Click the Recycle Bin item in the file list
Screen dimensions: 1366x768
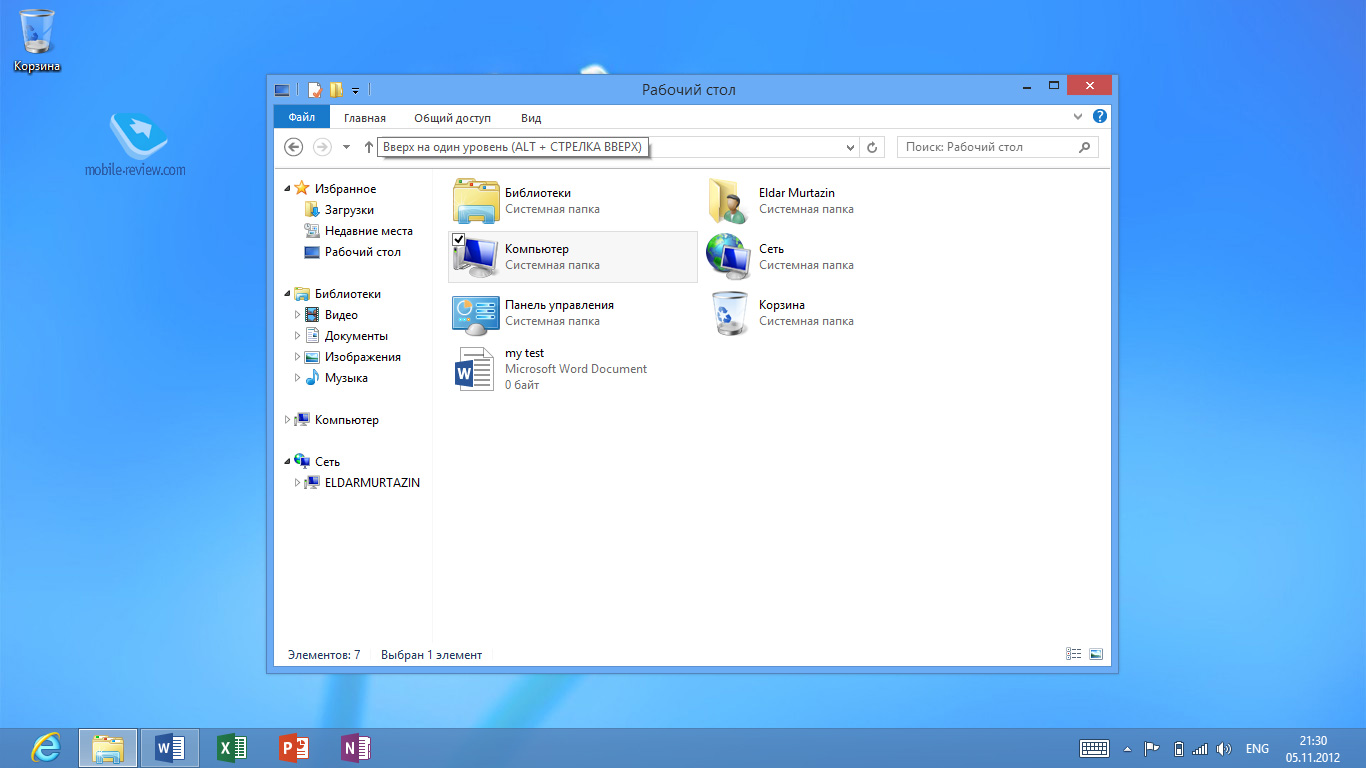728,313
